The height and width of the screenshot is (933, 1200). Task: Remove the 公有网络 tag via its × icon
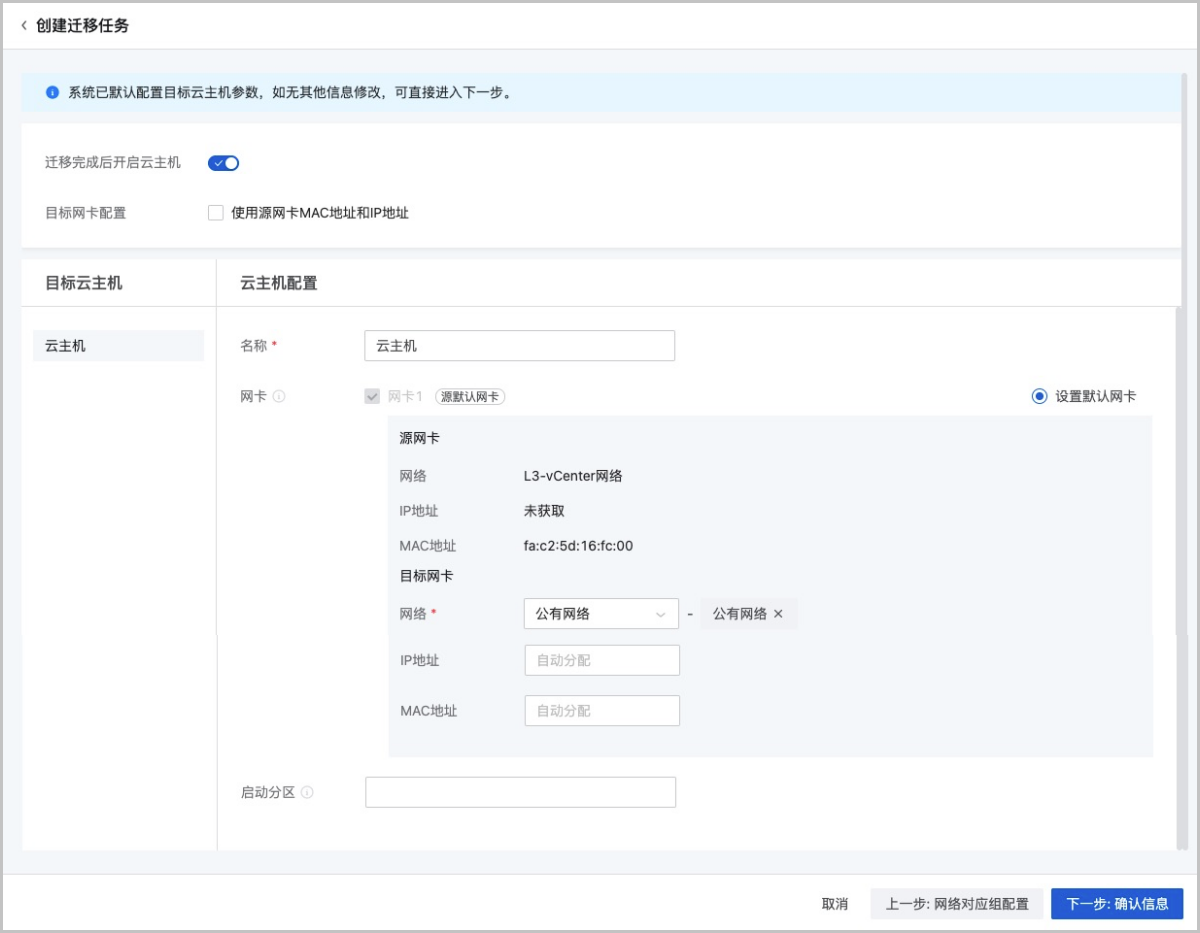pos(779,613)
